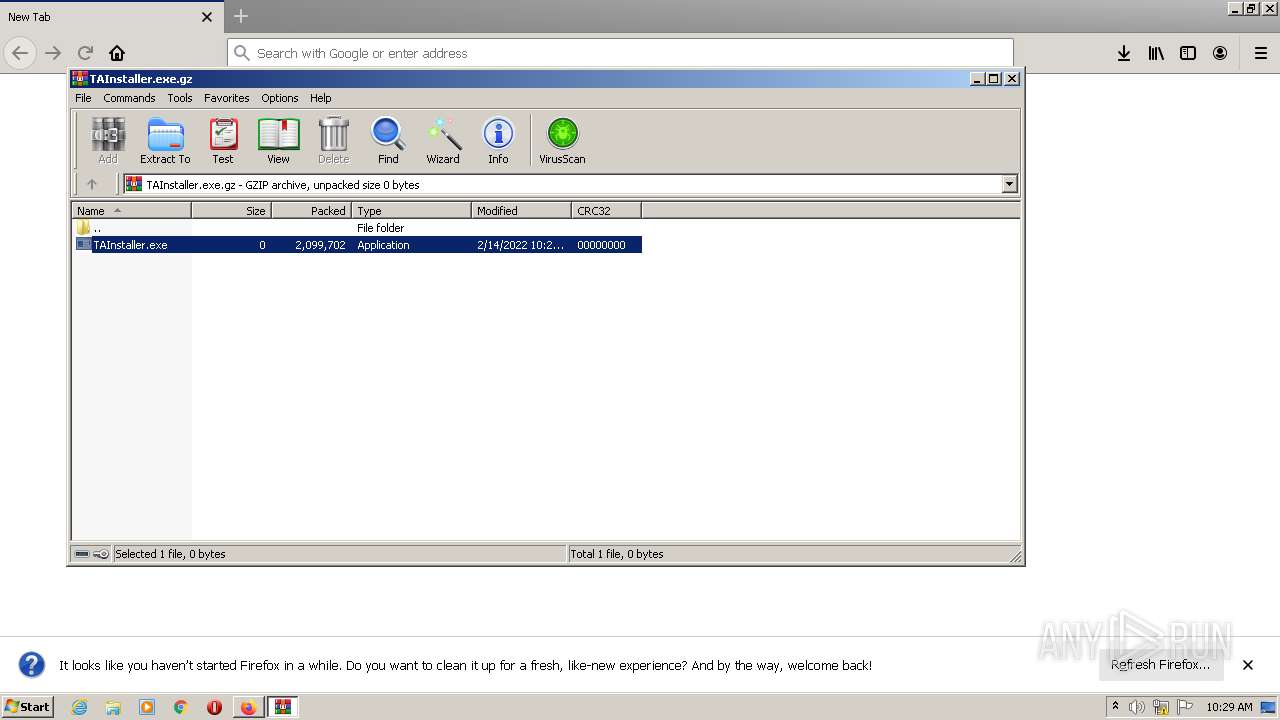This screenshot has height=720, width=1280.
Task: Click the key/password icon in status bar
Action: [101, 554]
